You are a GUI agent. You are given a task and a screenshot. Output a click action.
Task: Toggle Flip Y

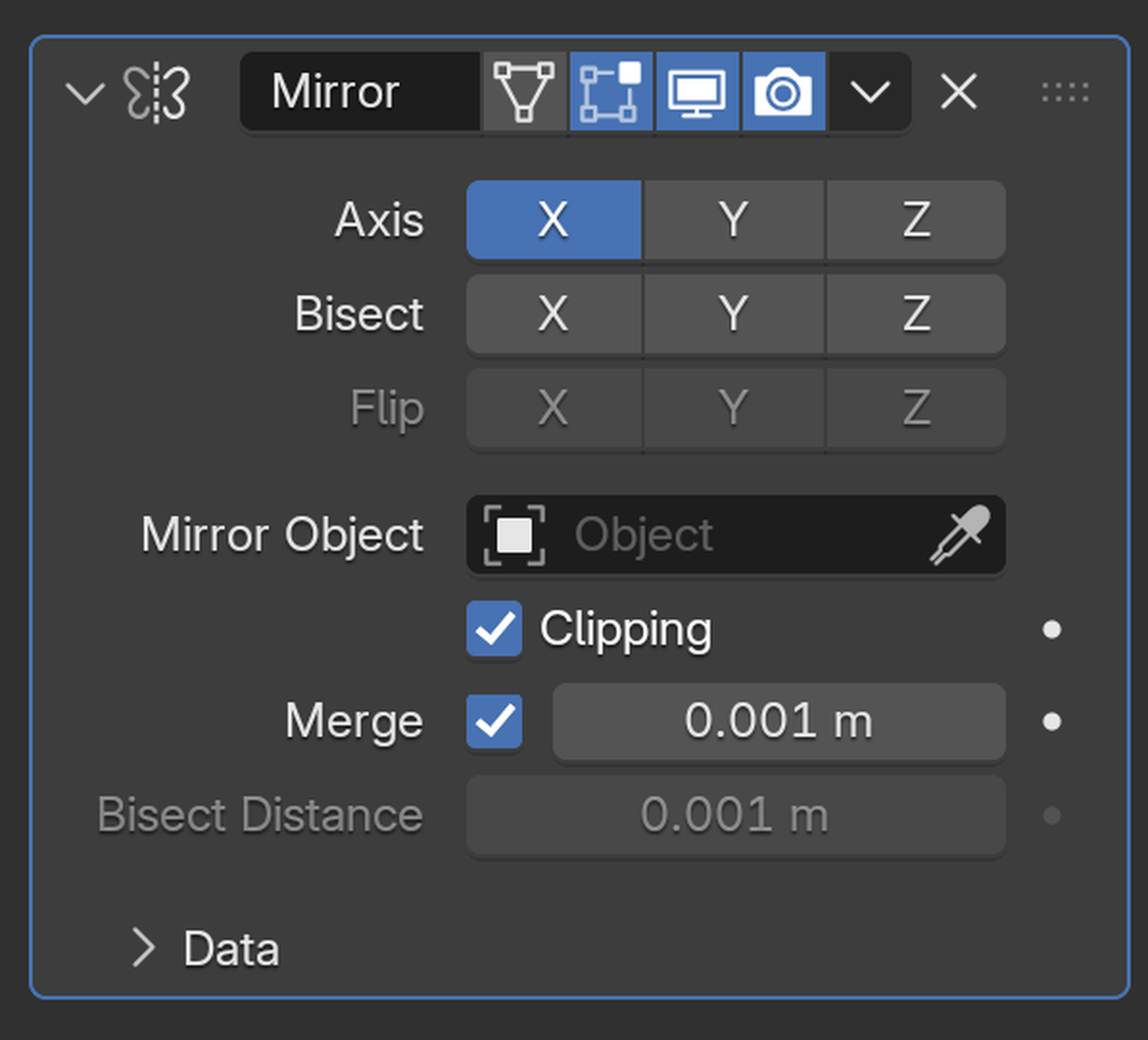pos(733,408)
